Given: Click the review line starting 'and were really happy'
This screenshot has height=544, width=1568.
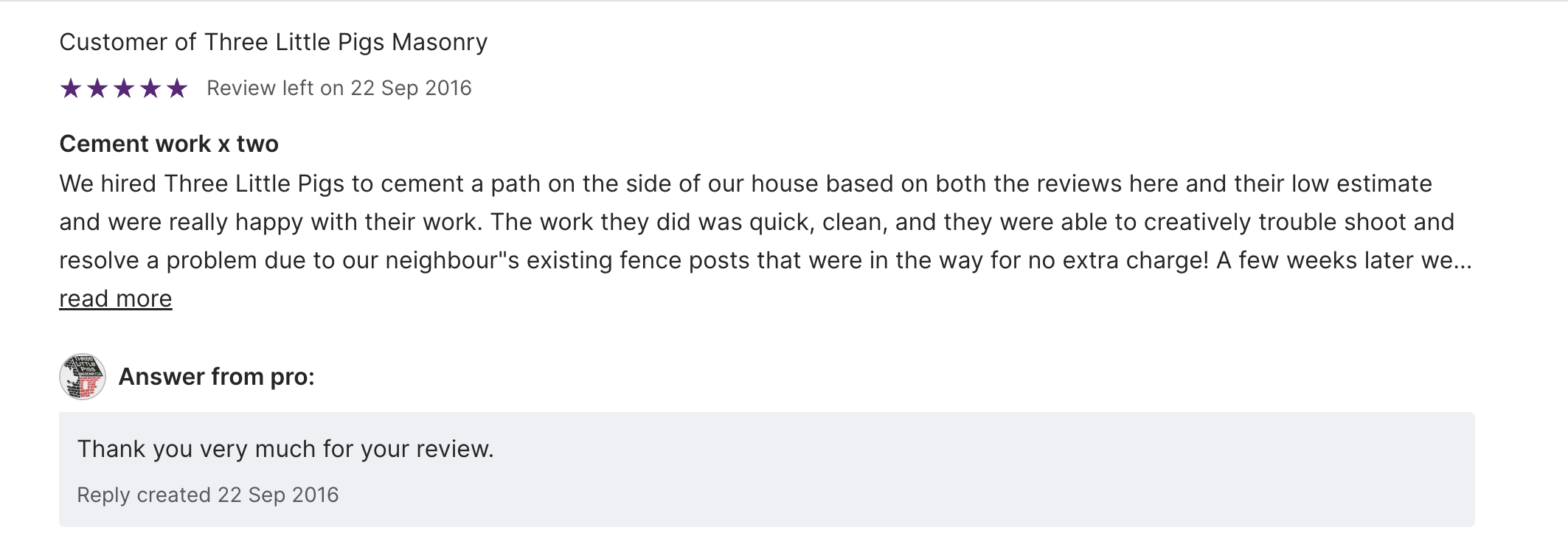Looking at the screenshot, I should tap(756, 222).
